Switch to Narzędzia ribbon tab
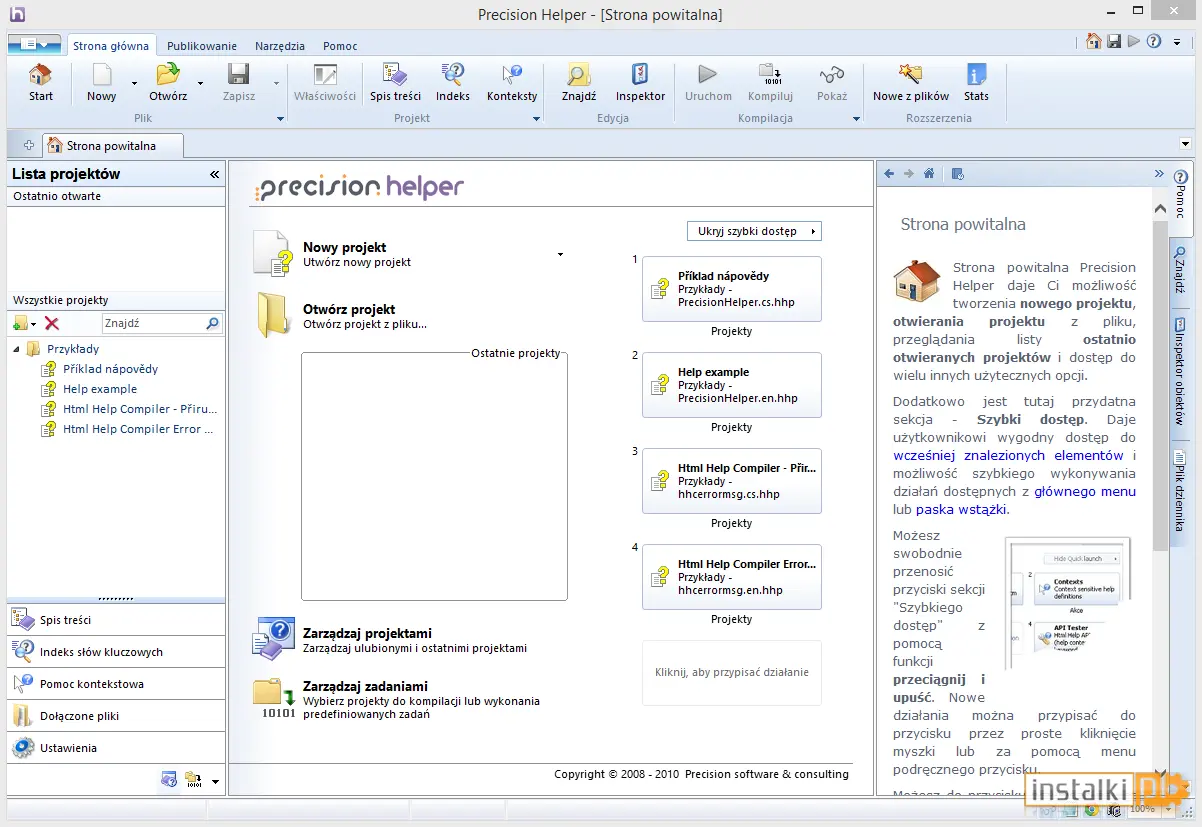The image size is (1202, 827). pos(280,46)
